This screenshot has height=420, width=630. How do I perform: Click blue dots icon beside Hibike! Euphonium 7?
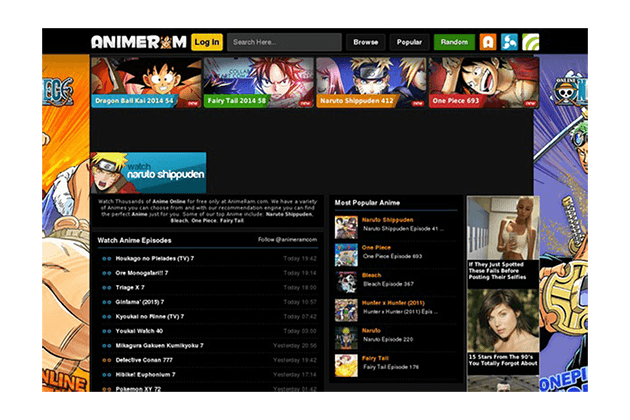(x=106, y=374)
